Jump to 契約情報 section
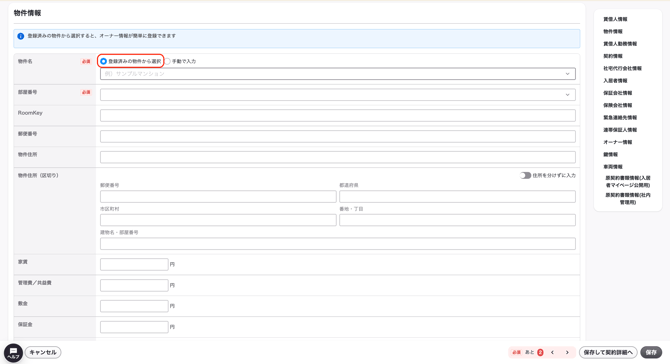The height and width of the screenshot is (364, 670). [x=613, y=56]
